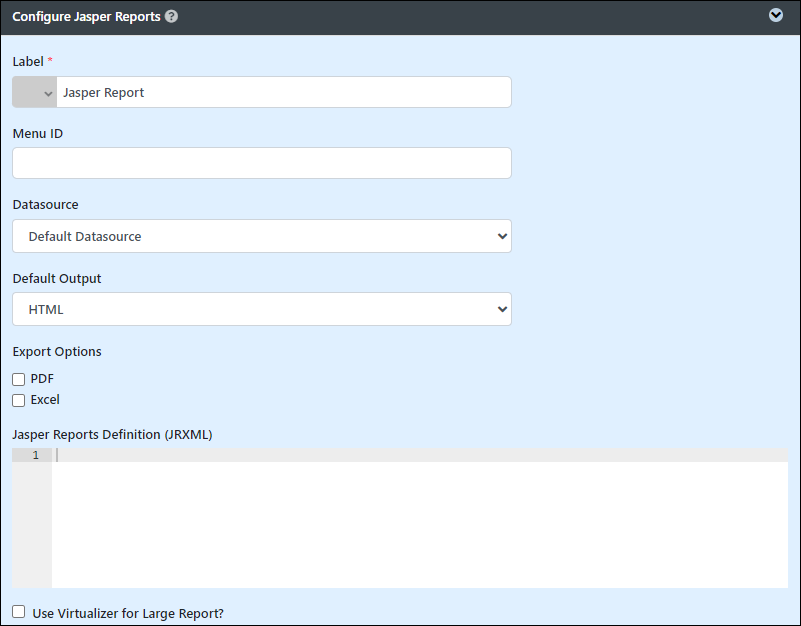
Task: Click the Configure Jasper Reports header title
Action: (86, 16)
